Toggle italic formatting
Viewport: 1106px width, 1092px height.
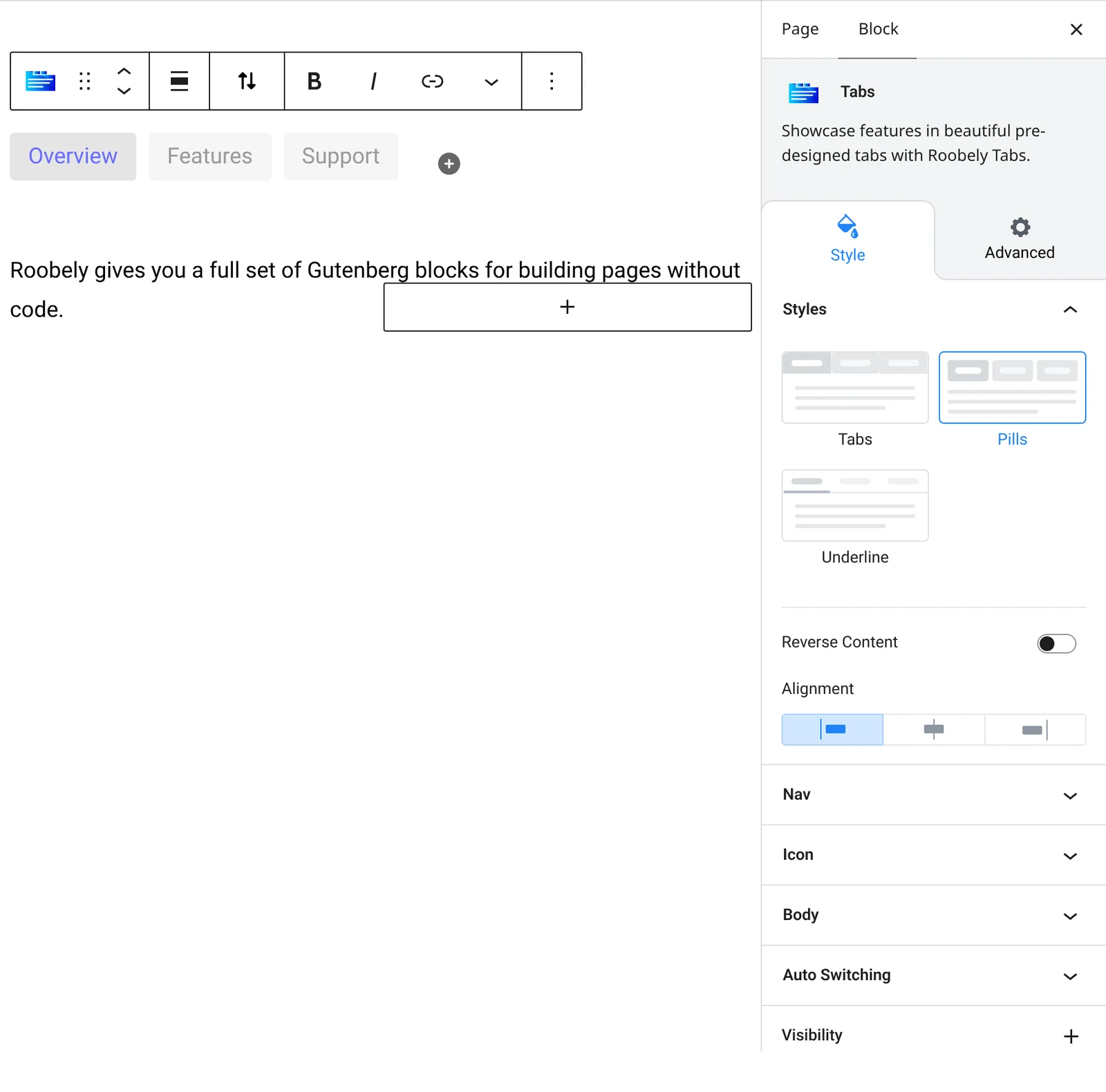(x=373, y=81)
